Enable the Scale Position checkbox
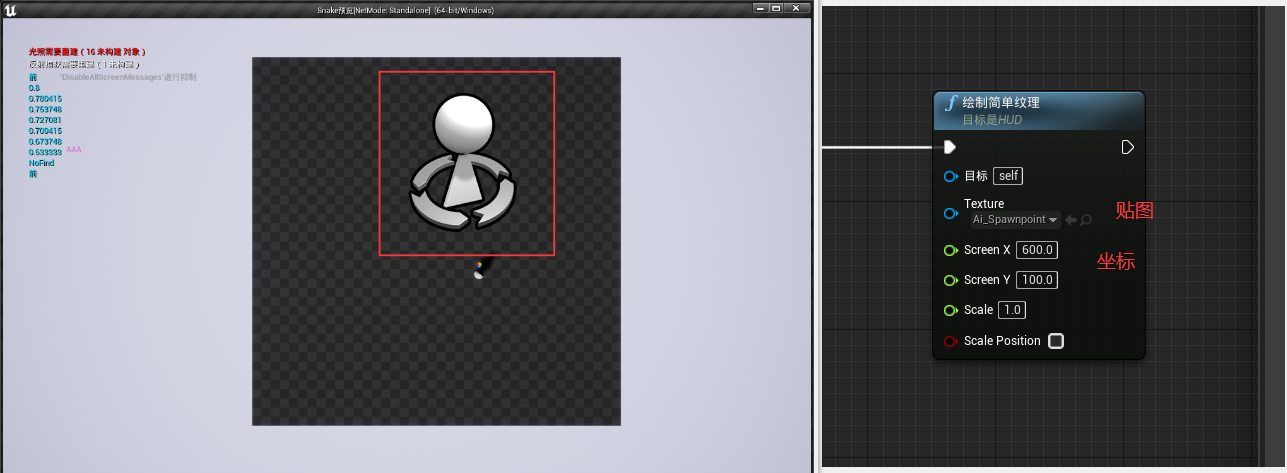The width and height of the screenshot is (1287, 473). point(1056,341)
